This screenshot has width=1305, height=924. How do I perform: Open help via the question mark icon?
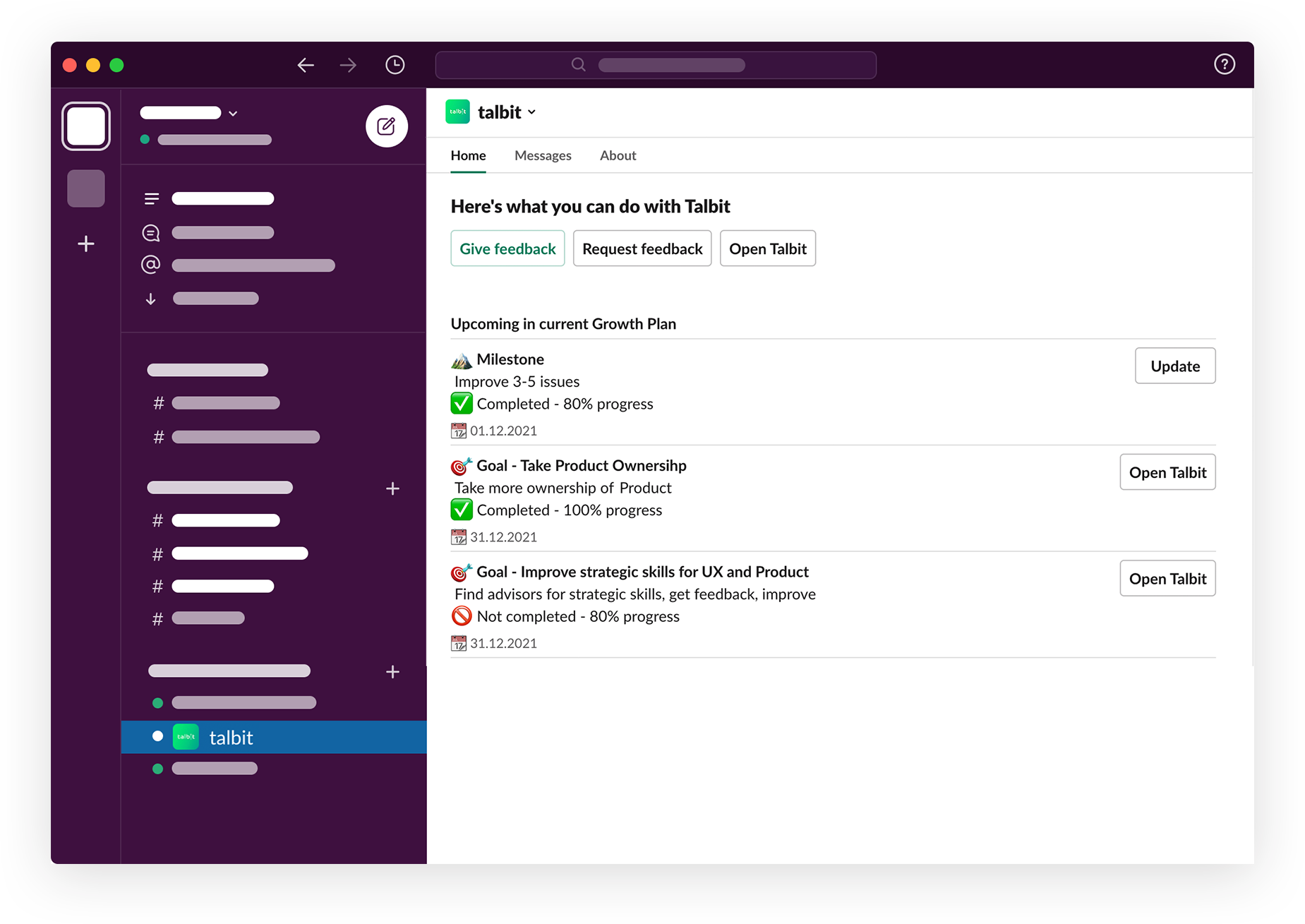pyautogui.click(x=1225, y=64)
